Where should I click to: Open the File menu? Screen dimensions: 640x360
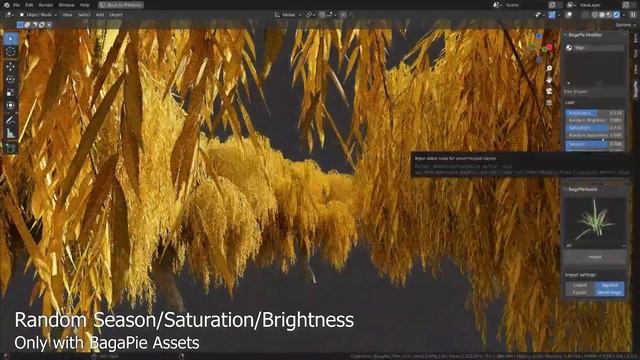(16, 5)
